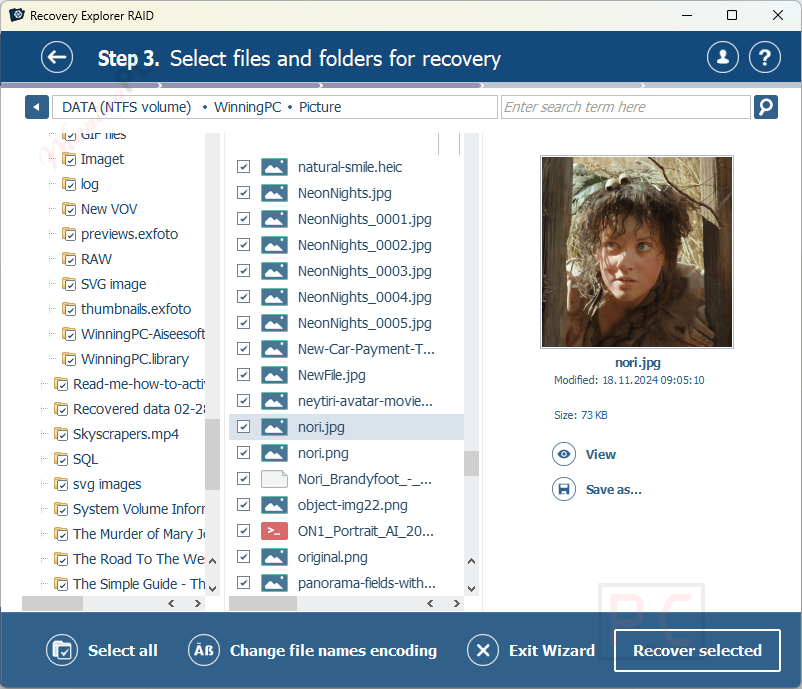Click the search term input field
802x689 pixels.
[x=626, y=107]
